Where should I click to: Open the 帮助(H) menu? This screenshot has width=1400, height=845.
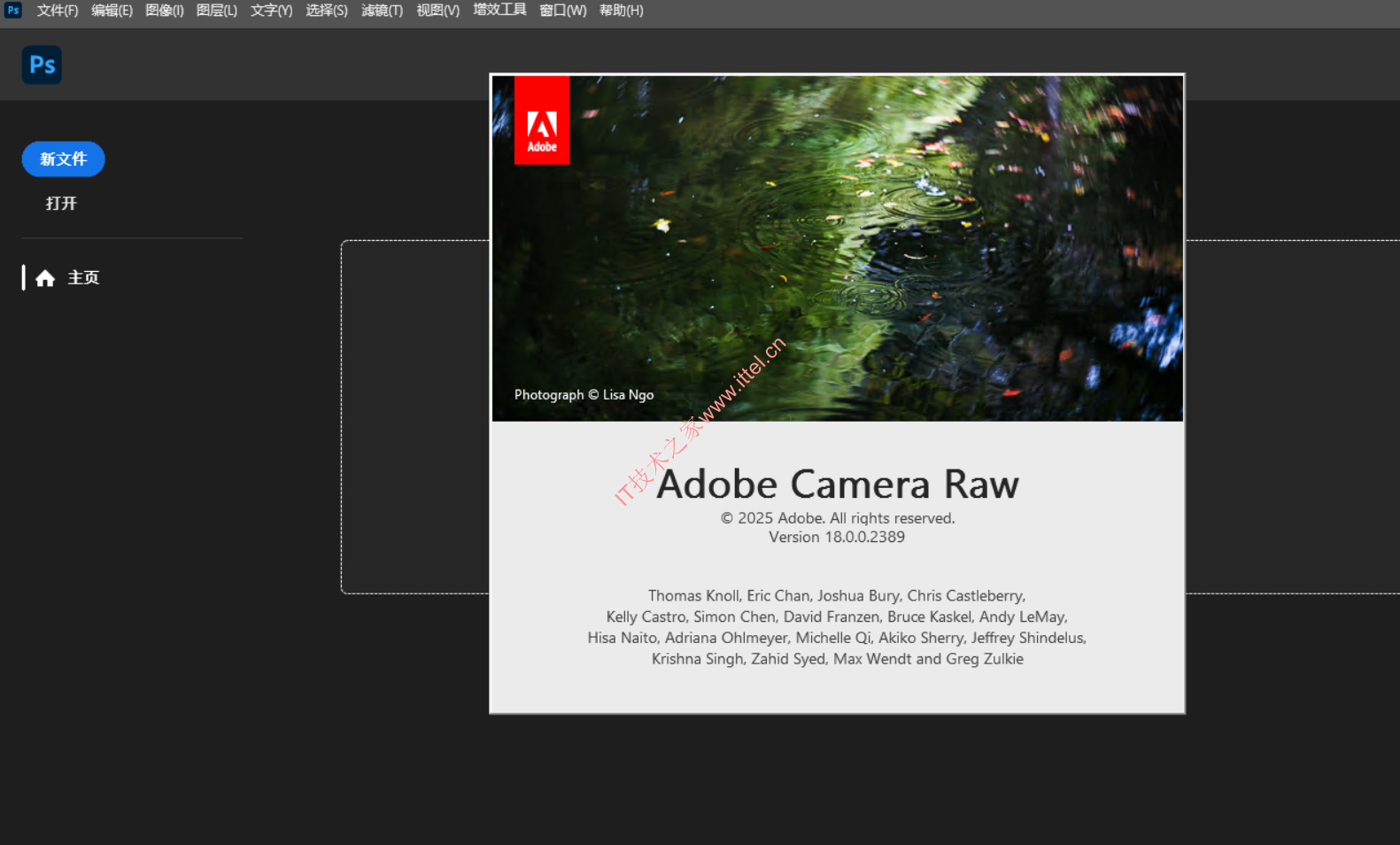click(x=621, y=11)
